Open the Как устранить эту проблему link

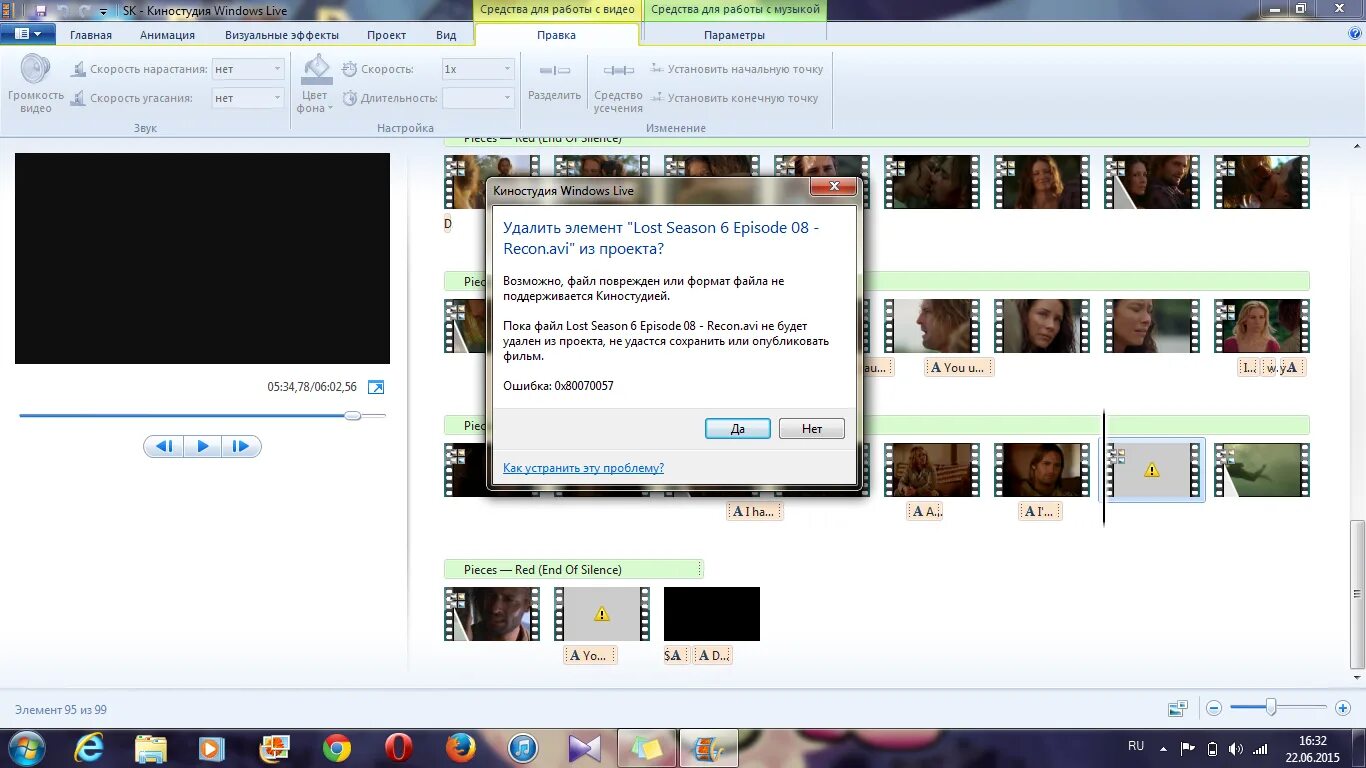pyautogui.click(x=583, y=468)
